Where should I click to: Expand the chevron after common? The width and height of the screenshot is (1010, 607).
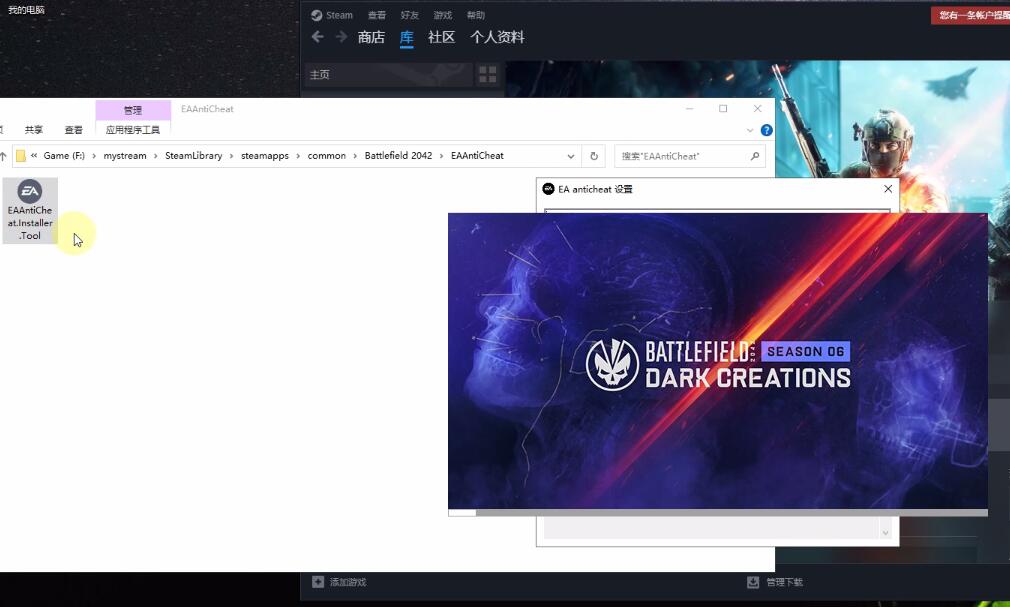click(355, 156)
